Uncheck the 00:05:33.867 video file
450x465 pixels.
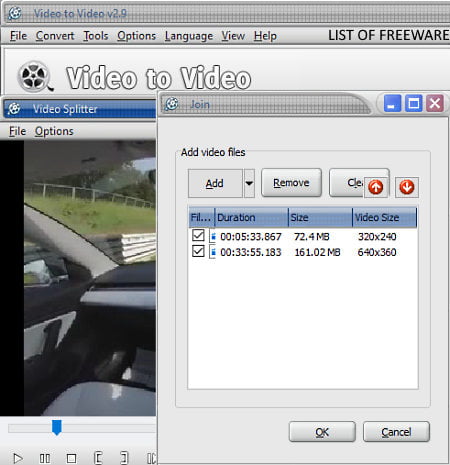click(198, 235)
